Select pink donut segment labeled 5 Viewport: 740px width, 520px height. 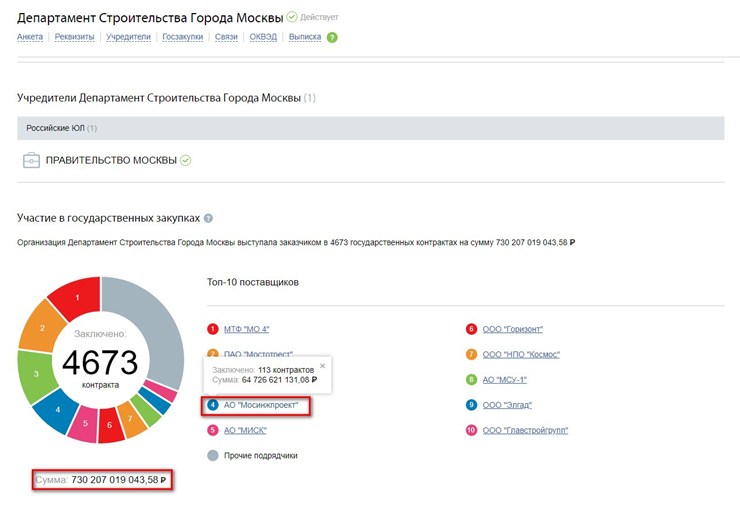click(x=85, y=423)
